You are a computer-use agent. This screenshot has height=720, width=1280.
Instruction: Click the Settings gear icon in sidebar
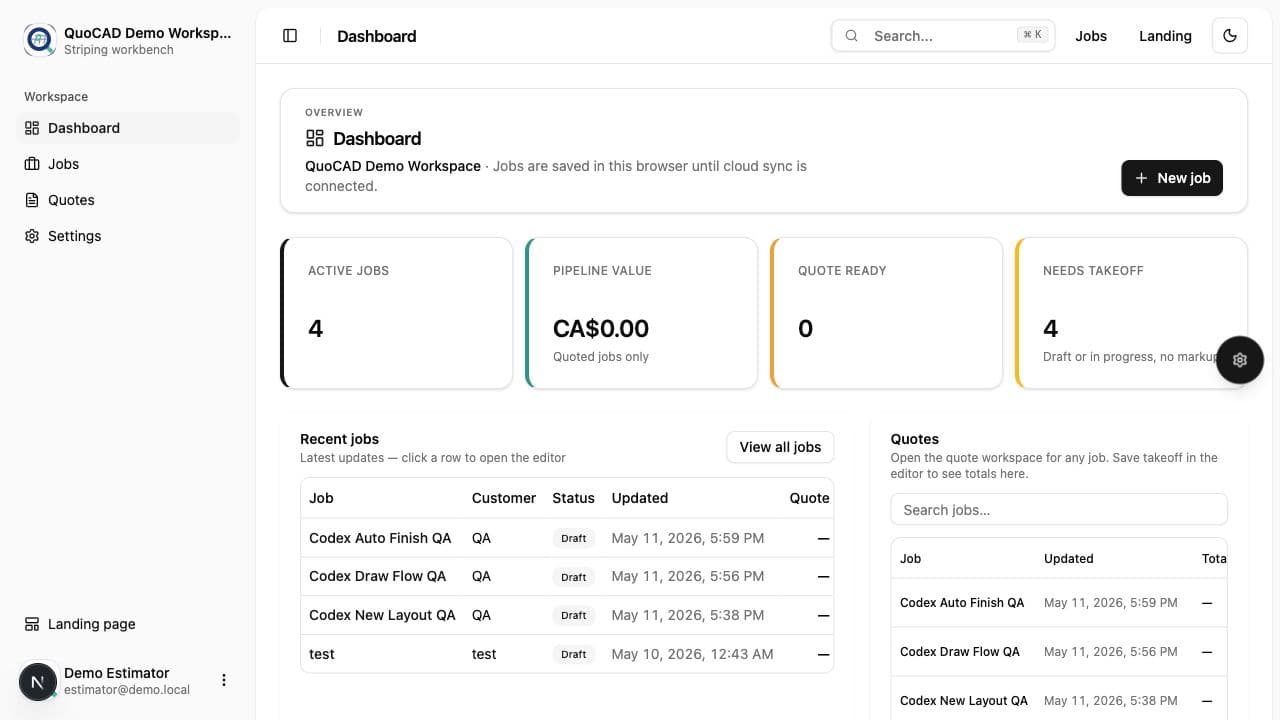coord(32,236)
